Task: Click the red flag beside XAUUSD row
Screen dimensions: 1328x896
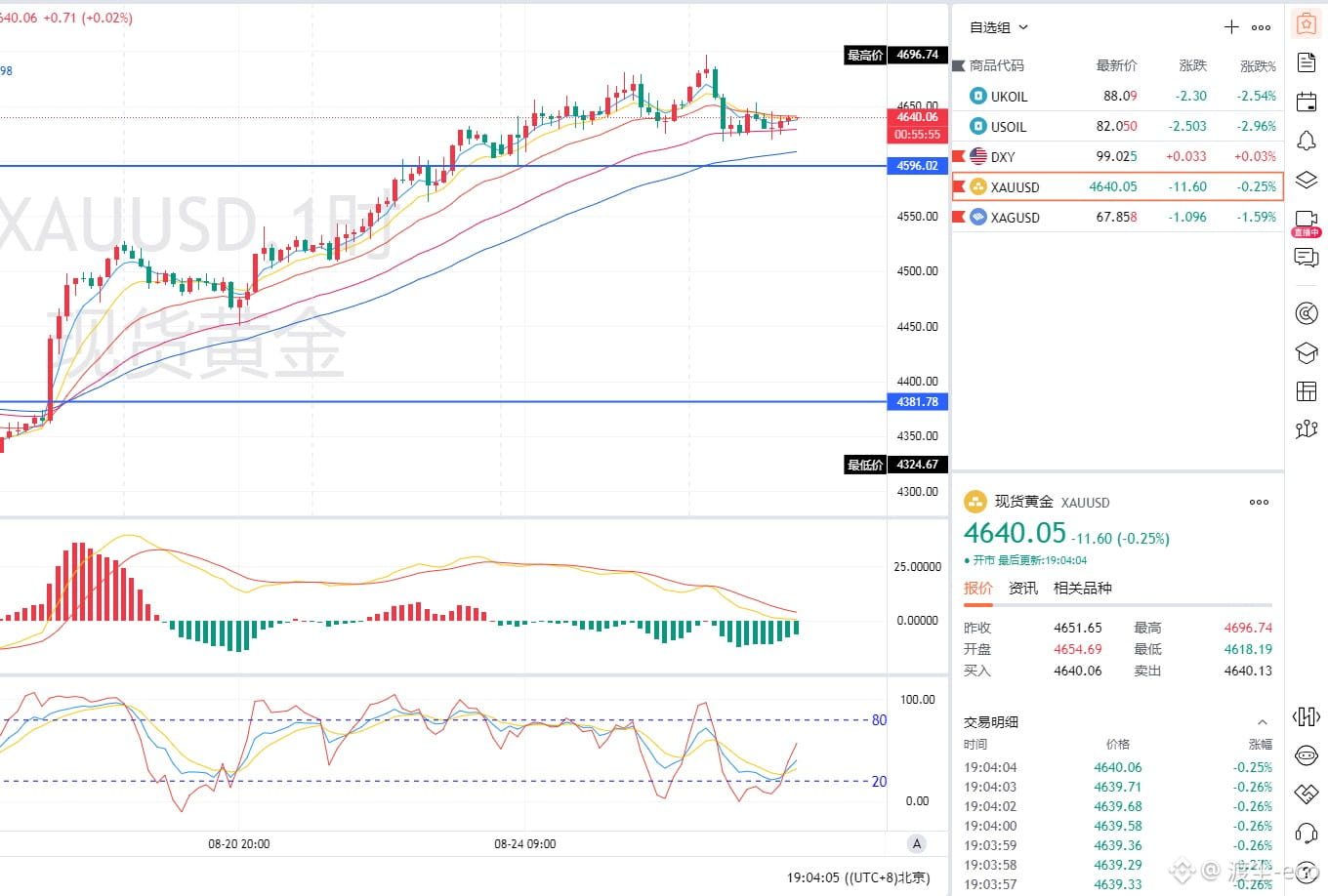Action: pos(959,186)
